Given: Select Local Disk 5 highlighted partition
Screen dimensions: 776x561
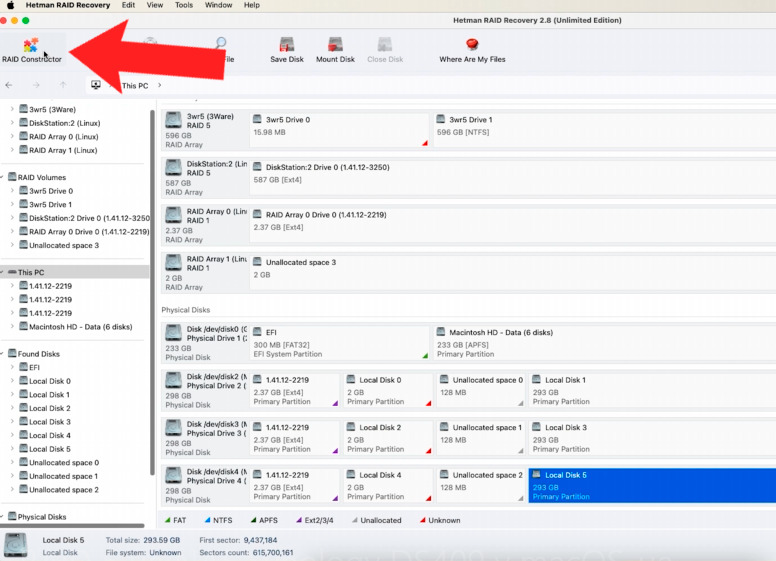Looking at the screenshot, I should pyautogui.click(x=652, y=485).
